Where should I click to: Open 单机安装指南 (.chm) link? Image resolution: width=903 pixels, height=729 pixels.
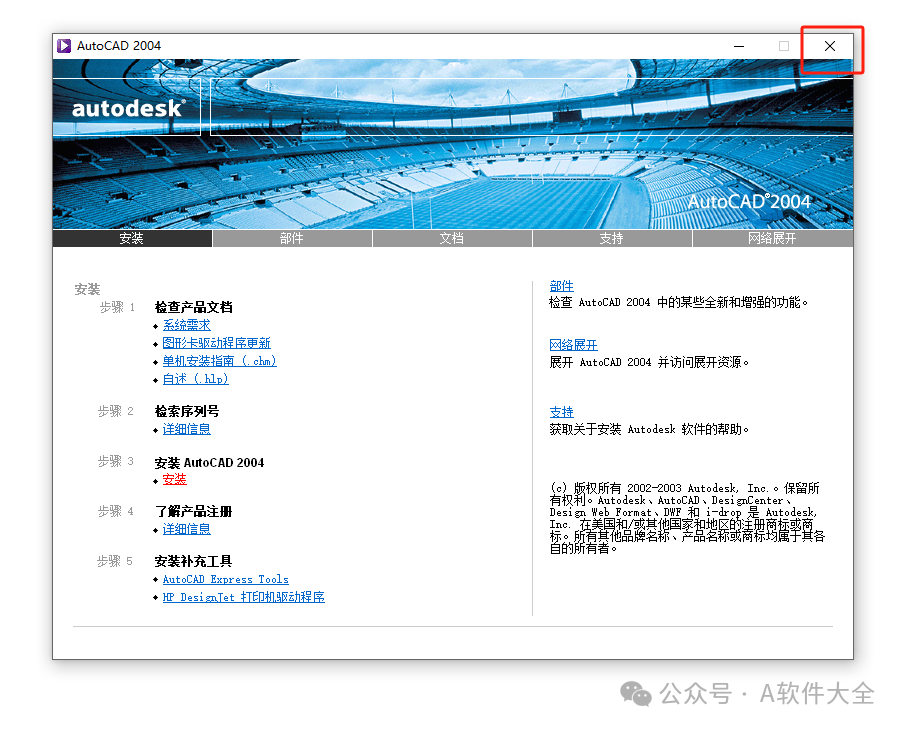[219, 360]
